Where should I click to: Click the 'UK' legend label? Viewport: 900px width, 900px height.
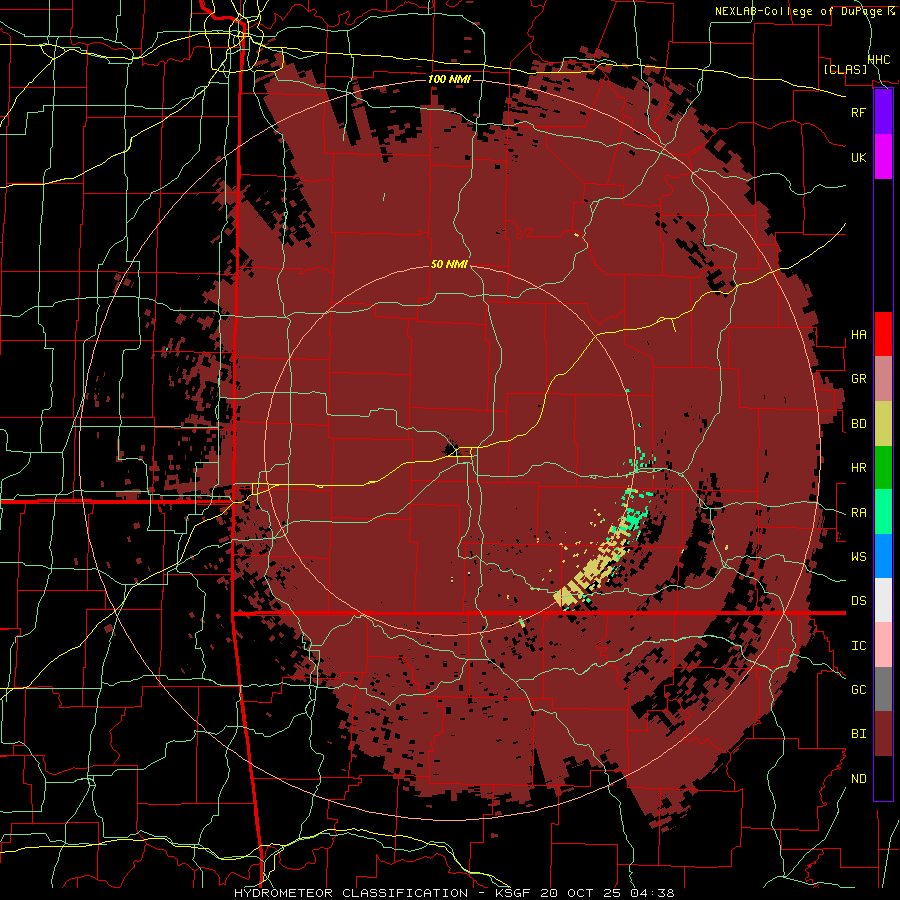point(858,157)
